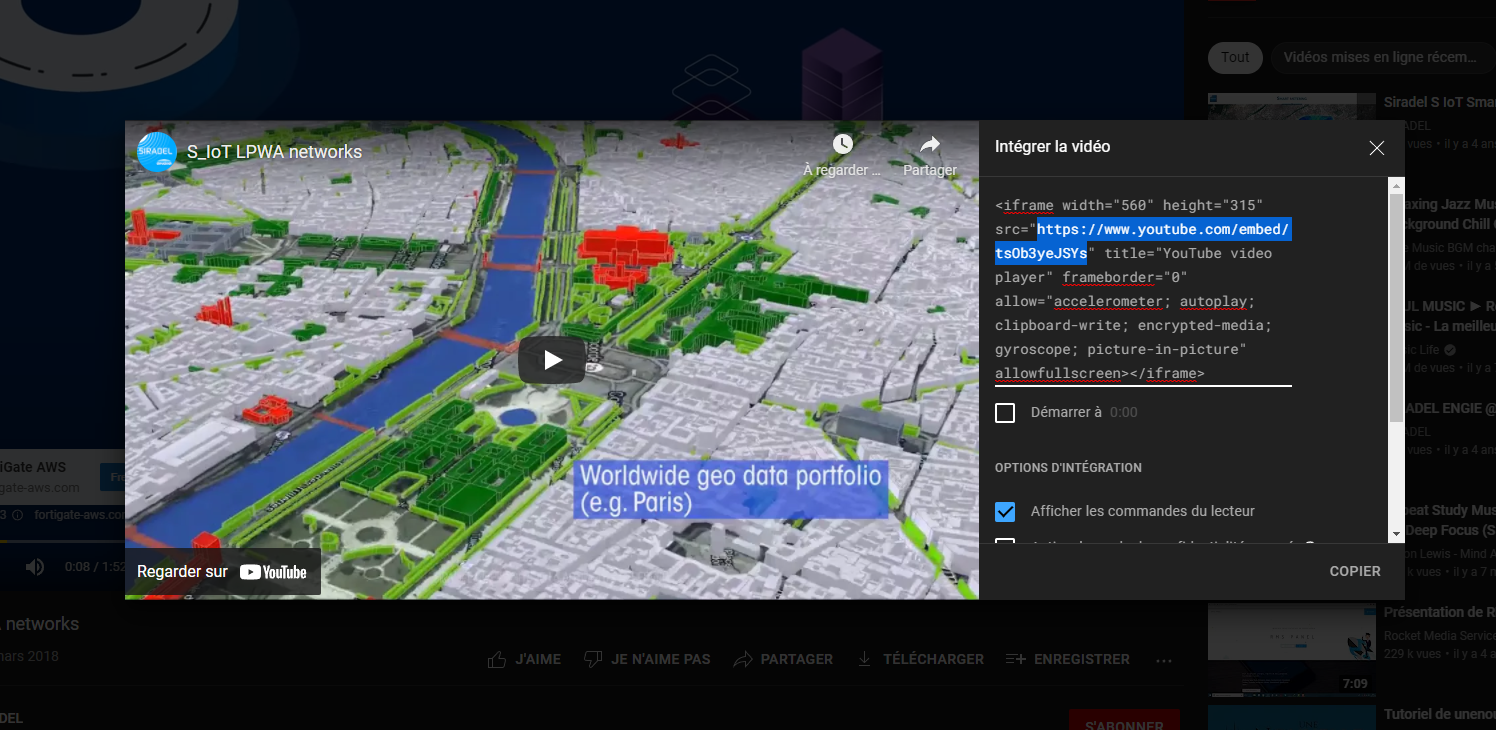1496x730 pixels.
Task: Dislike the video with JE N'AIME PAS
Action: pyautogui.click(x=646, y=659)
